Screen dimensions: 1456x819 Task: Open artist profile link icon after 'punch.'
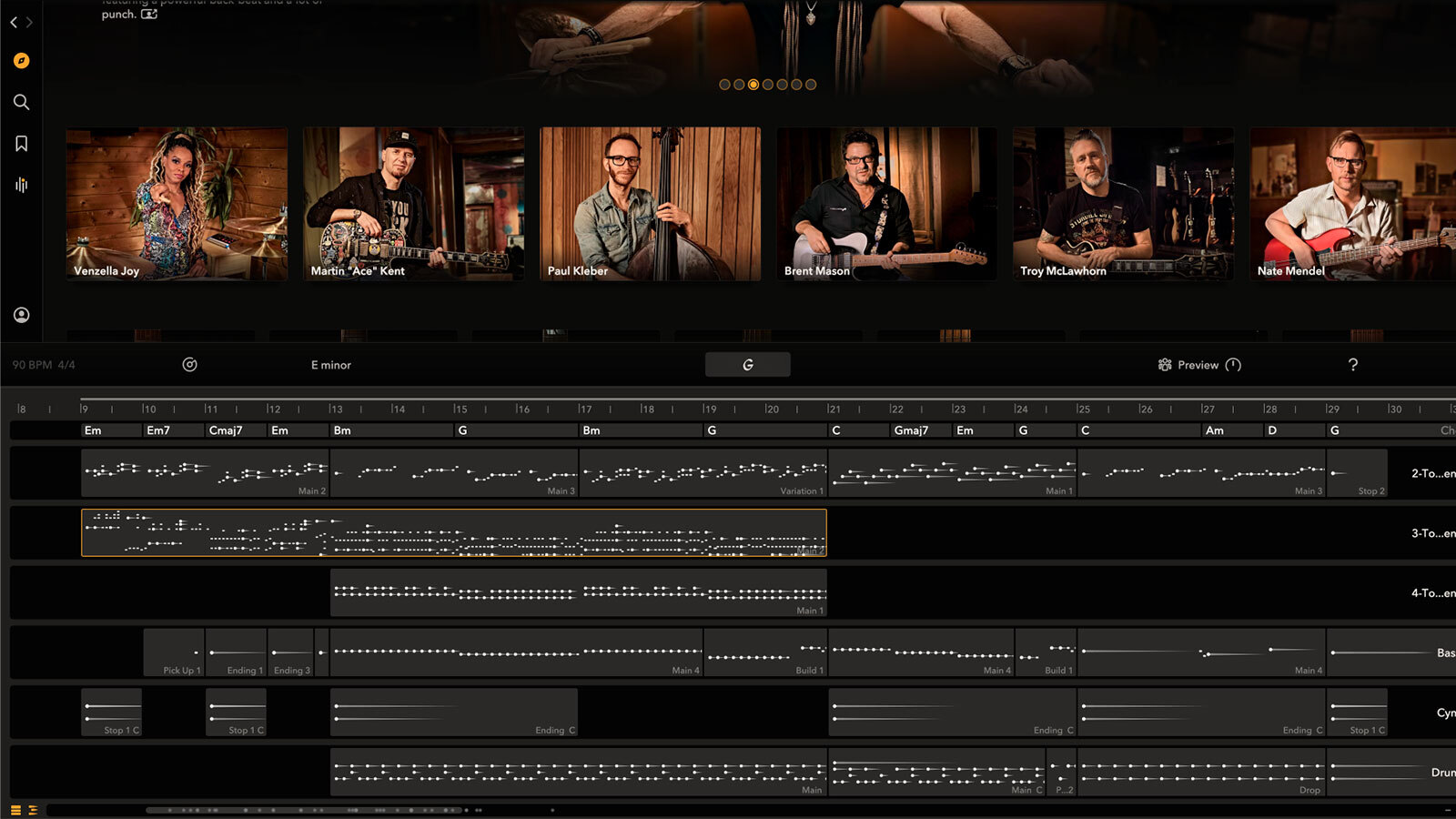[149, 15]
